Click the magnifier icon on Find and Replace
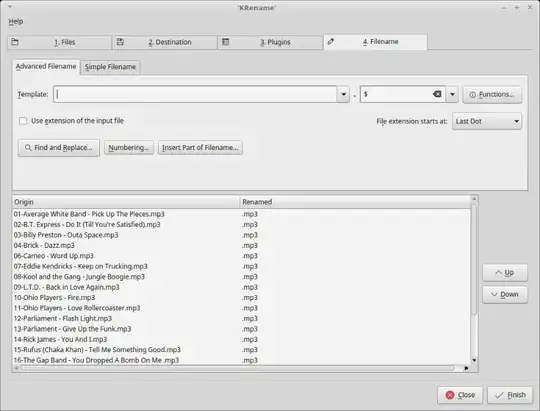540x411 pixels. pyautogui.click(x=28, y=148)
